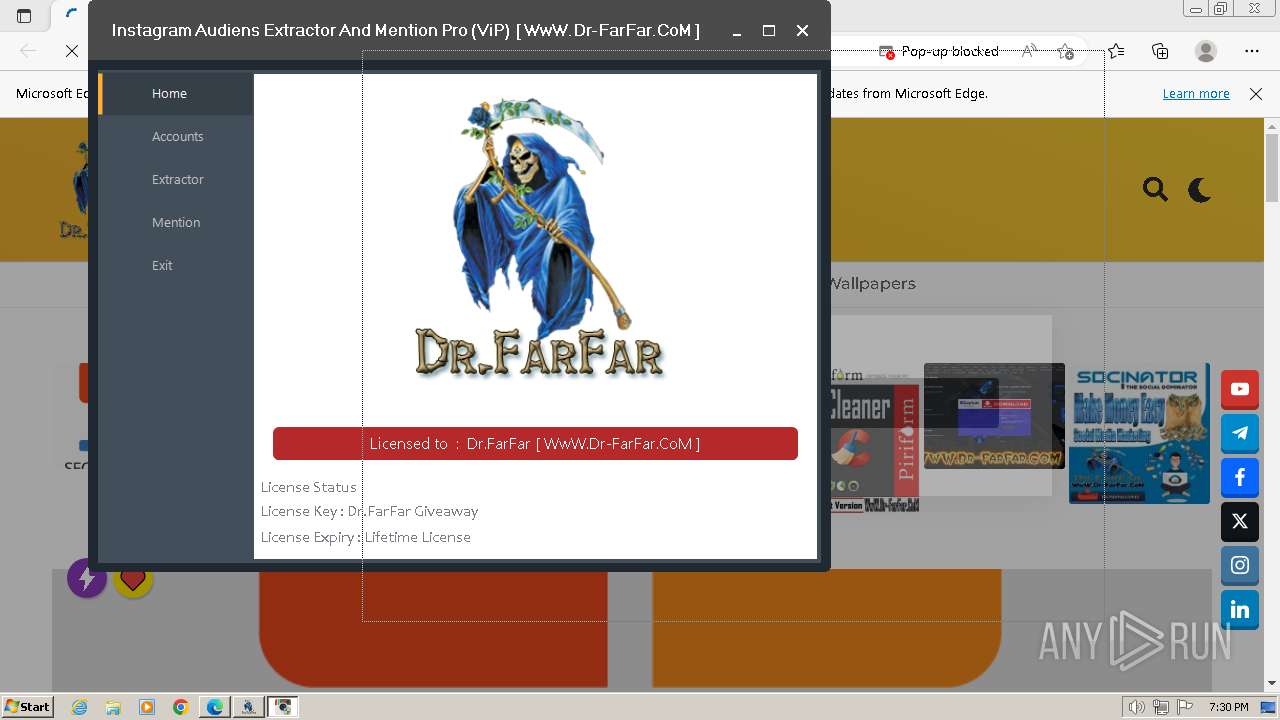The width and height of the screenshot is (1280, 720).
Task: Click the License Key Dr.FarFar Giveaway text
Action: coord(369,511)
